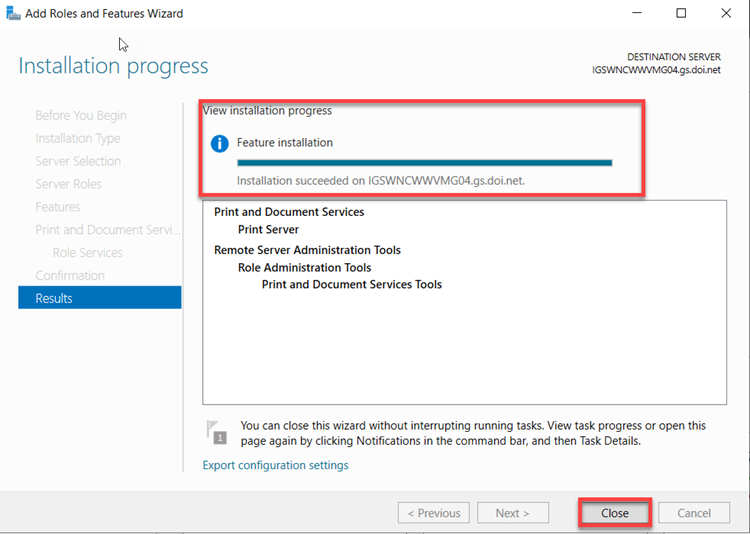Maximize the wizard window
Viewport: 750px width, 534px height.
click(681, 14)
